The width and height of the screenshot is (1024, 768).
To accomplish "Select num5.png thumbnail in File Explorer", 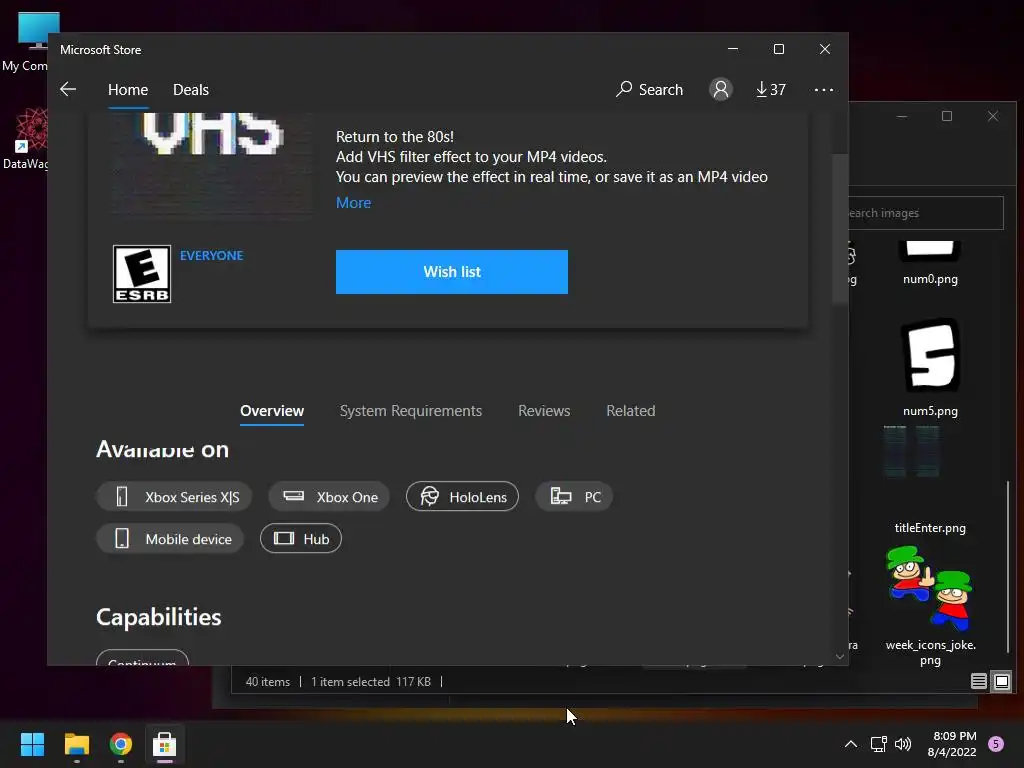I will click(x=931, y=355).
